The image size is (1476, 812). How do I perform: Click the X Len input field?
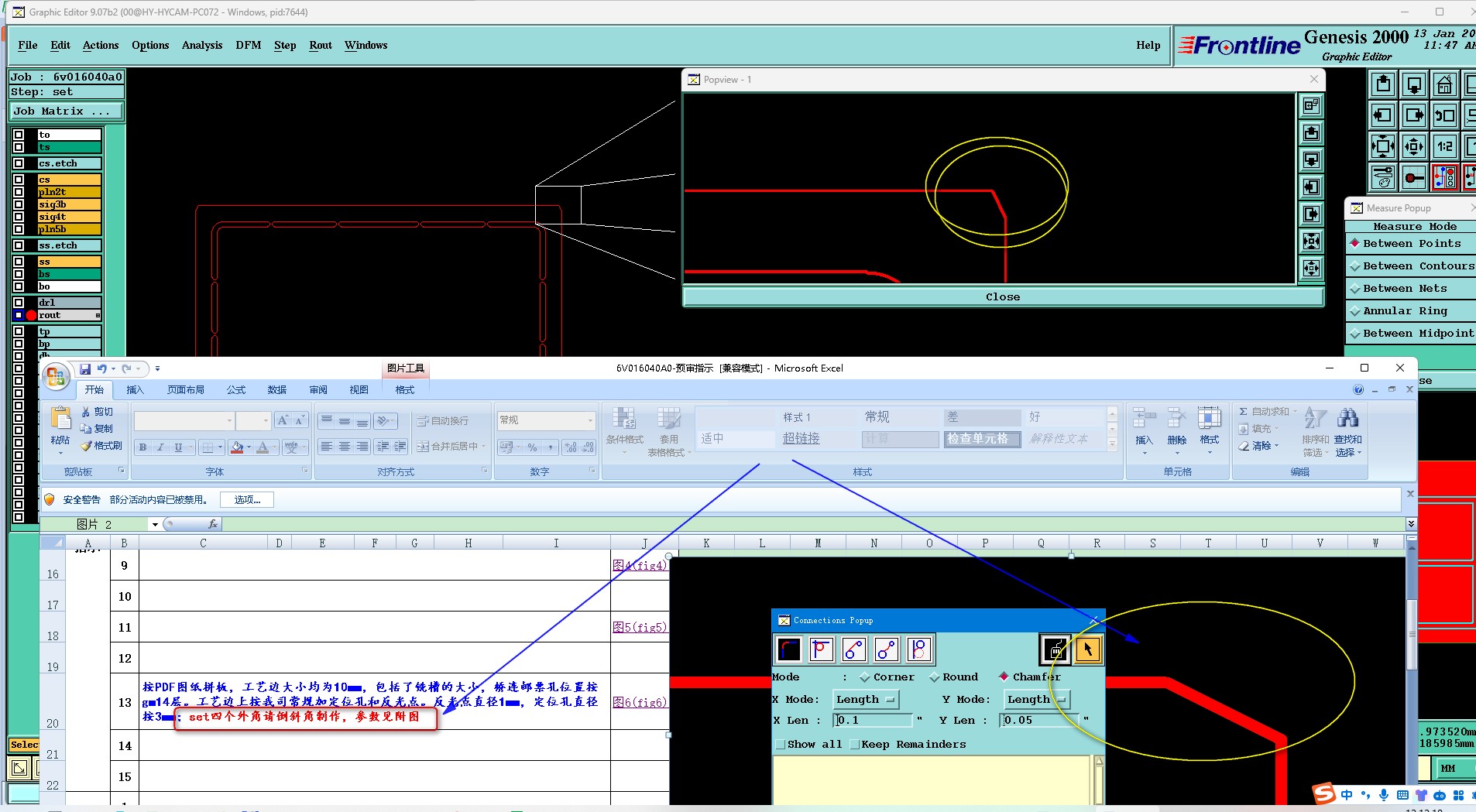[x=873, y=720]
